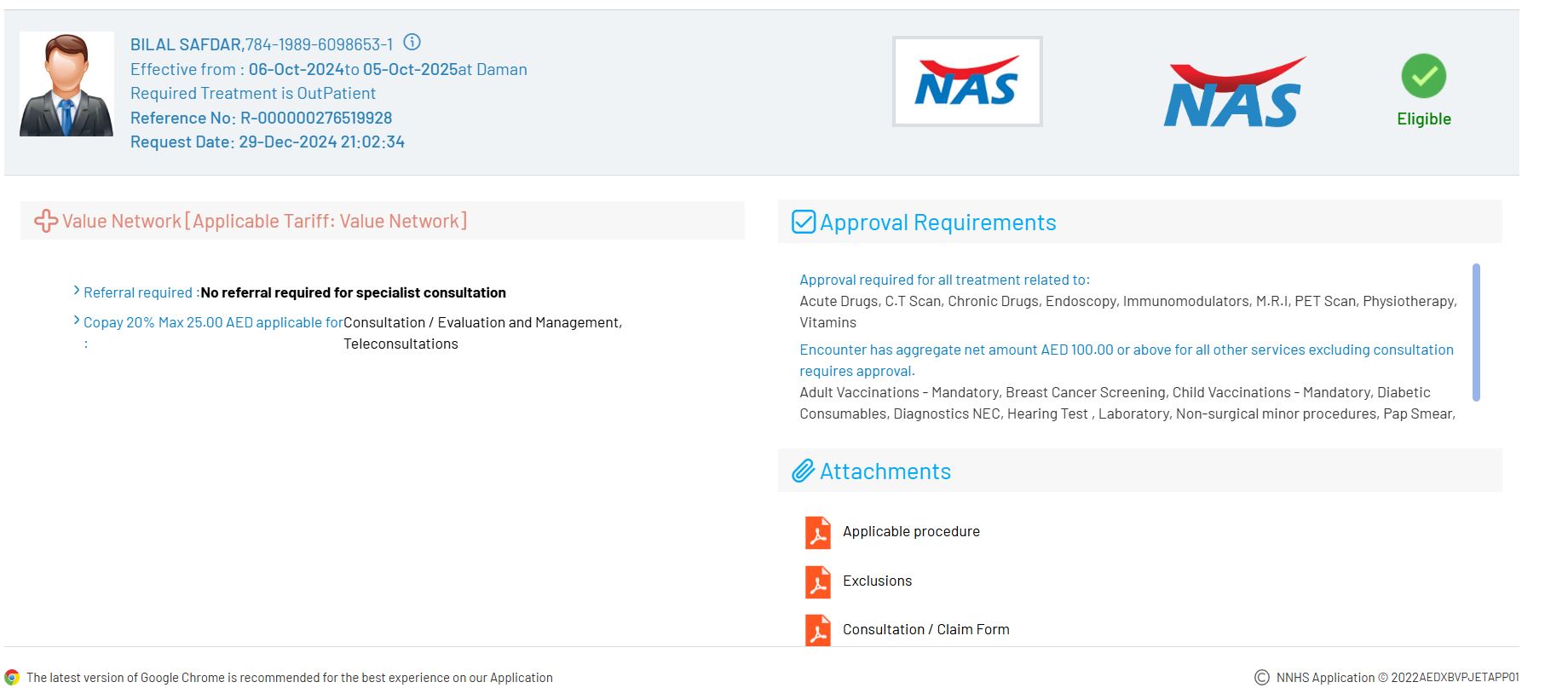Open Consultation / Claim Form PDF icon
The height and width of the screenshot is (688, 1568).
point(817,631)
